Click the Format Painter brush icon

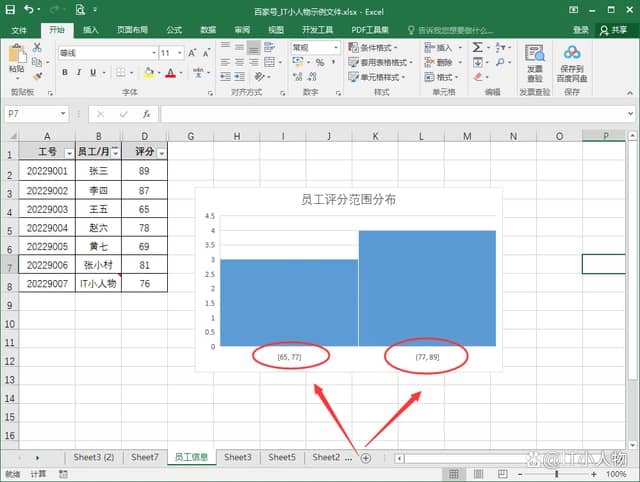pos(37,75)
